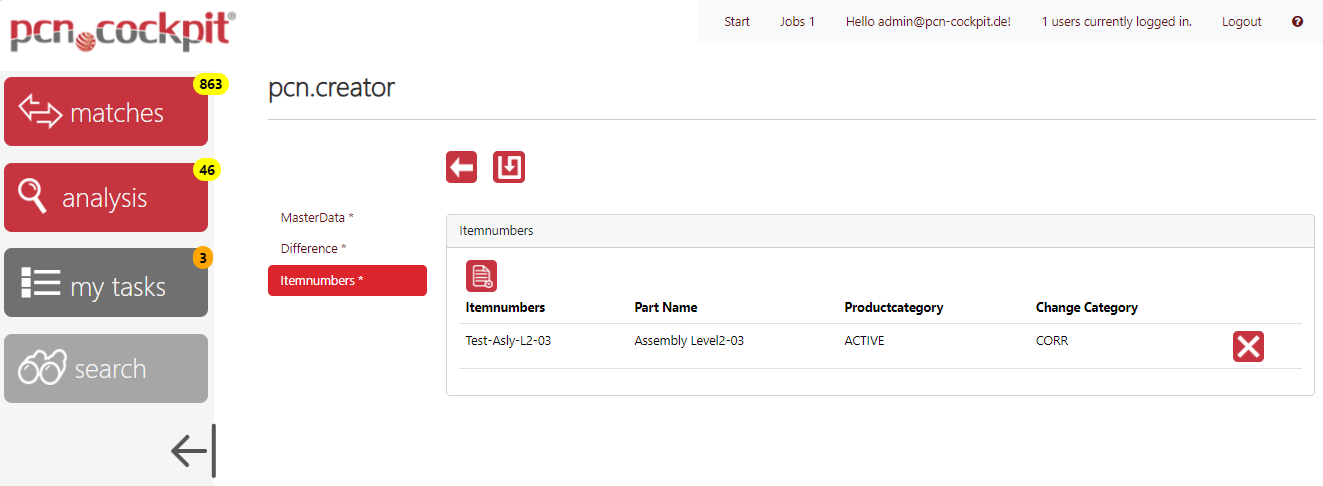The image size is (1323, 486).
Task: Open the matches section
Action: click(x=106, y=112)
